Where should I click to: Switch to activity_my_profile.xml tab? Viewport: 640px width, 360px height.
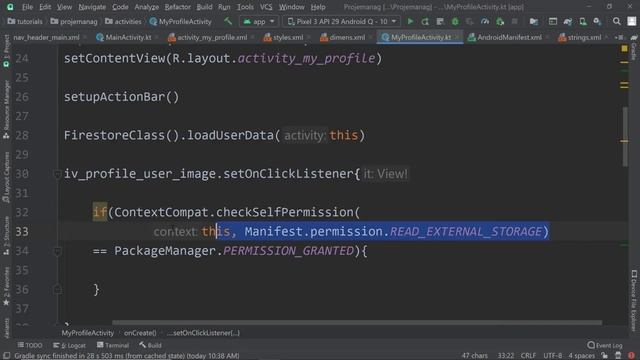coord(211,38)
